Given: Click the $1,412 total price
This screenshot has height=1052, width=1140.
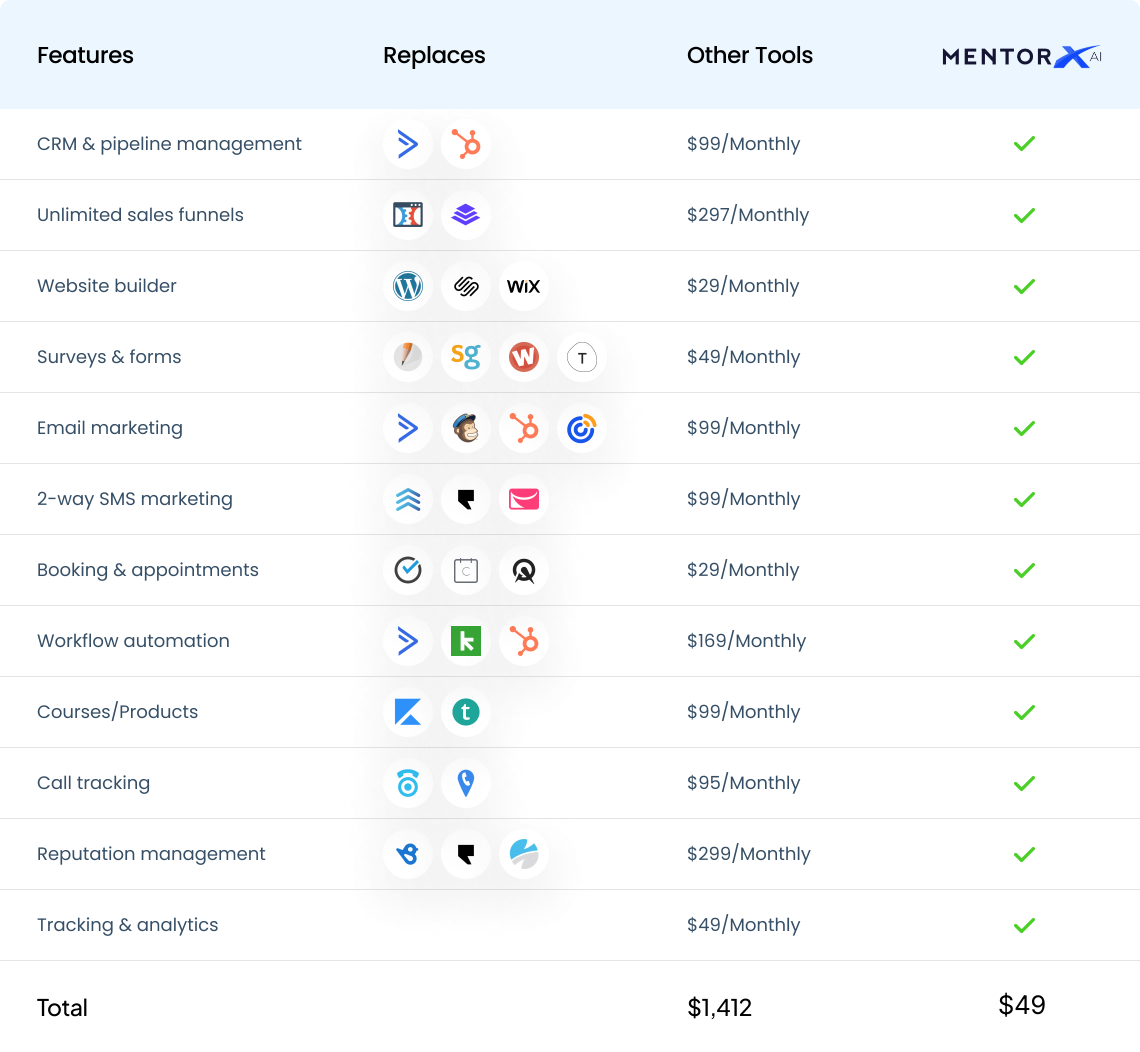Looking at the screenshot, I should point(719,1008).
